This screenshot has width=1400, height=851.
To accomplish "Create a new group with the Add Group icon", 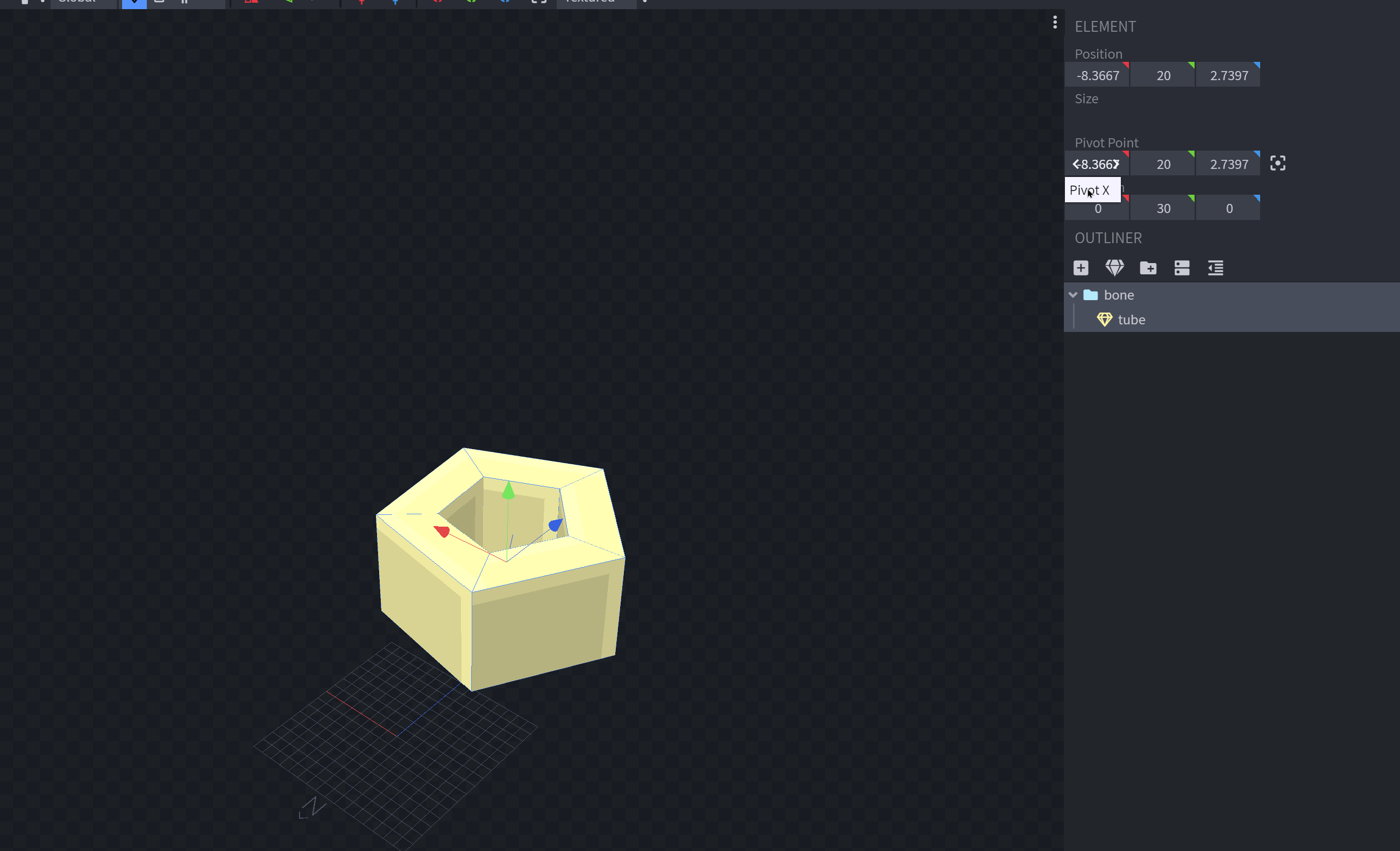I will (x=1148, y=267).
